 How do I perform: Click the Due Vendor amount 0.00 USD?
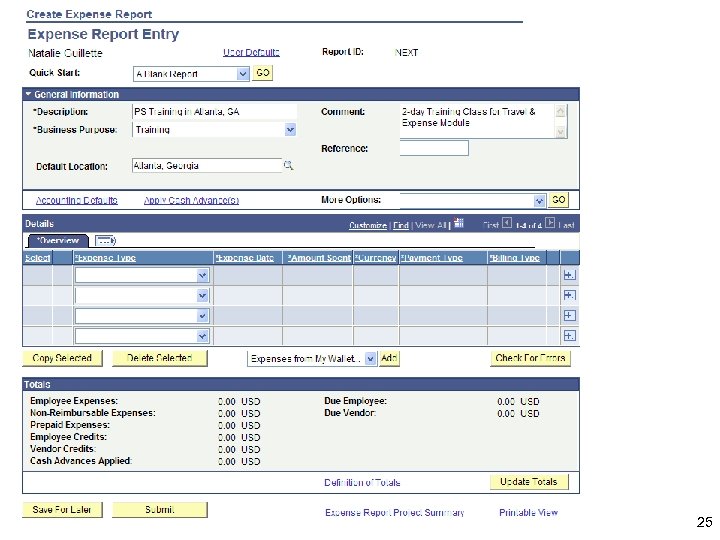pyautogui.click(x=518, y=413)
